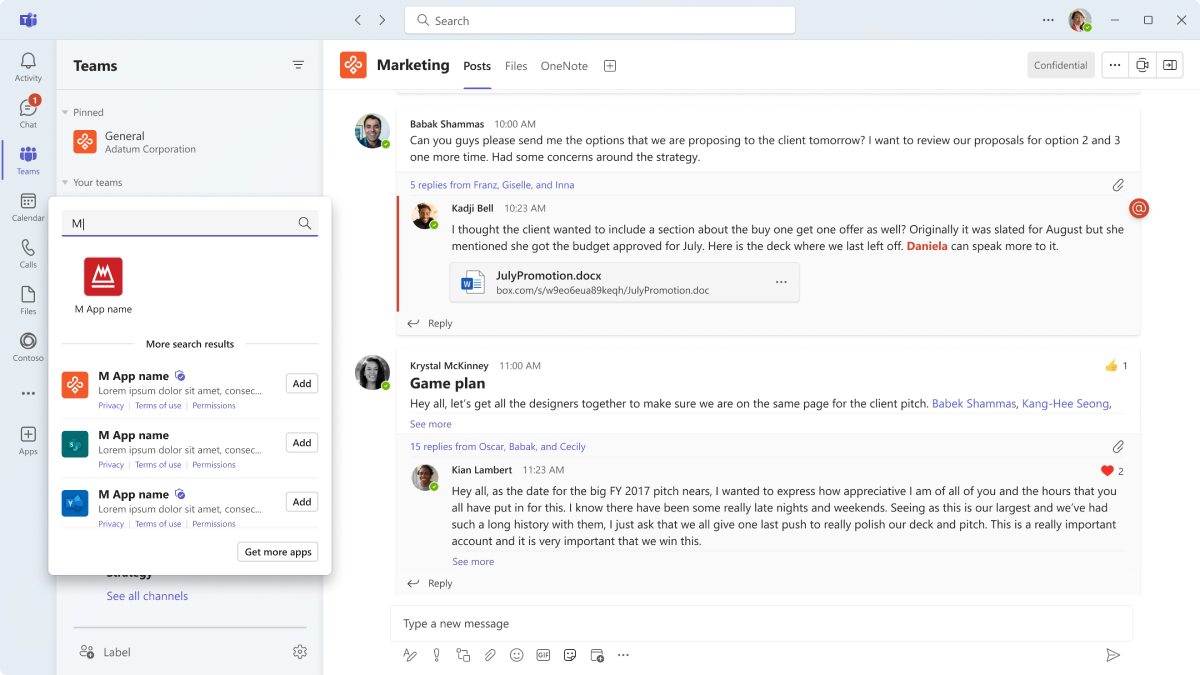Open Chat from the left rail
The width and height of the screenshot is (1200, 675).
coord(28,113)
